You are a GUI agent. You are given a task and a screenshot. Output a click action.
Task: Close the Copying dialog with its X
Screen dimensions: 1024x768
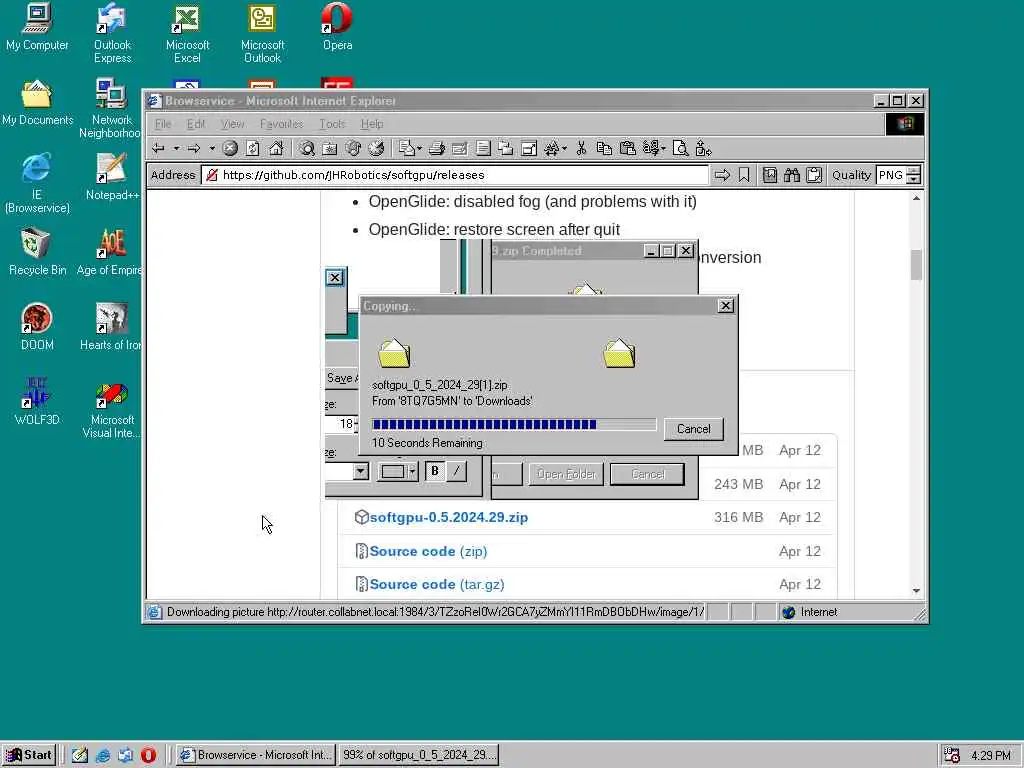726,306
